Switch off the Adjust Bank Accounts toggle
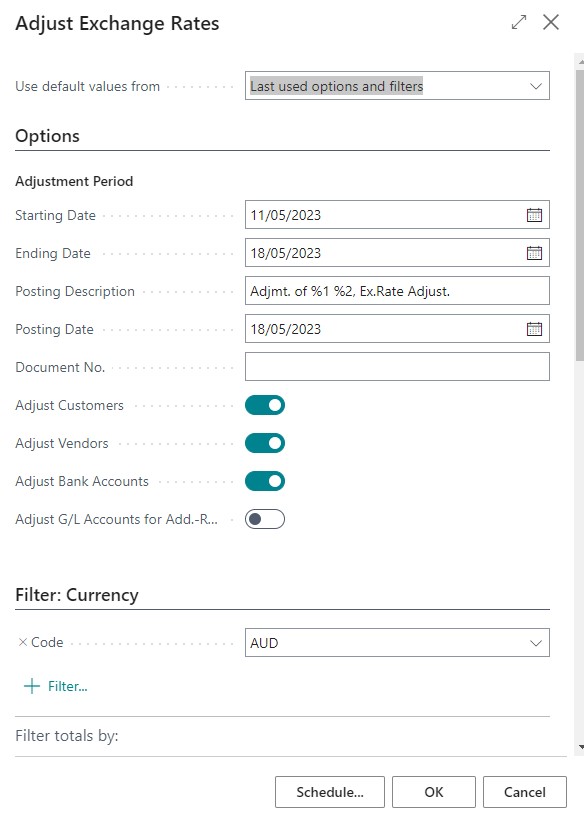 (x=265, y=481)
